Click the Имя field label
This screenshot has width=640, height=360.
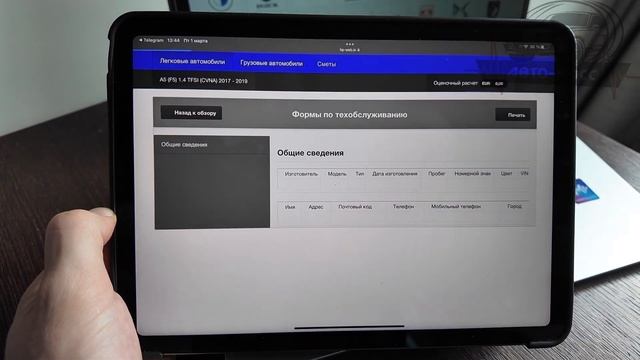[x=290, y=207]
